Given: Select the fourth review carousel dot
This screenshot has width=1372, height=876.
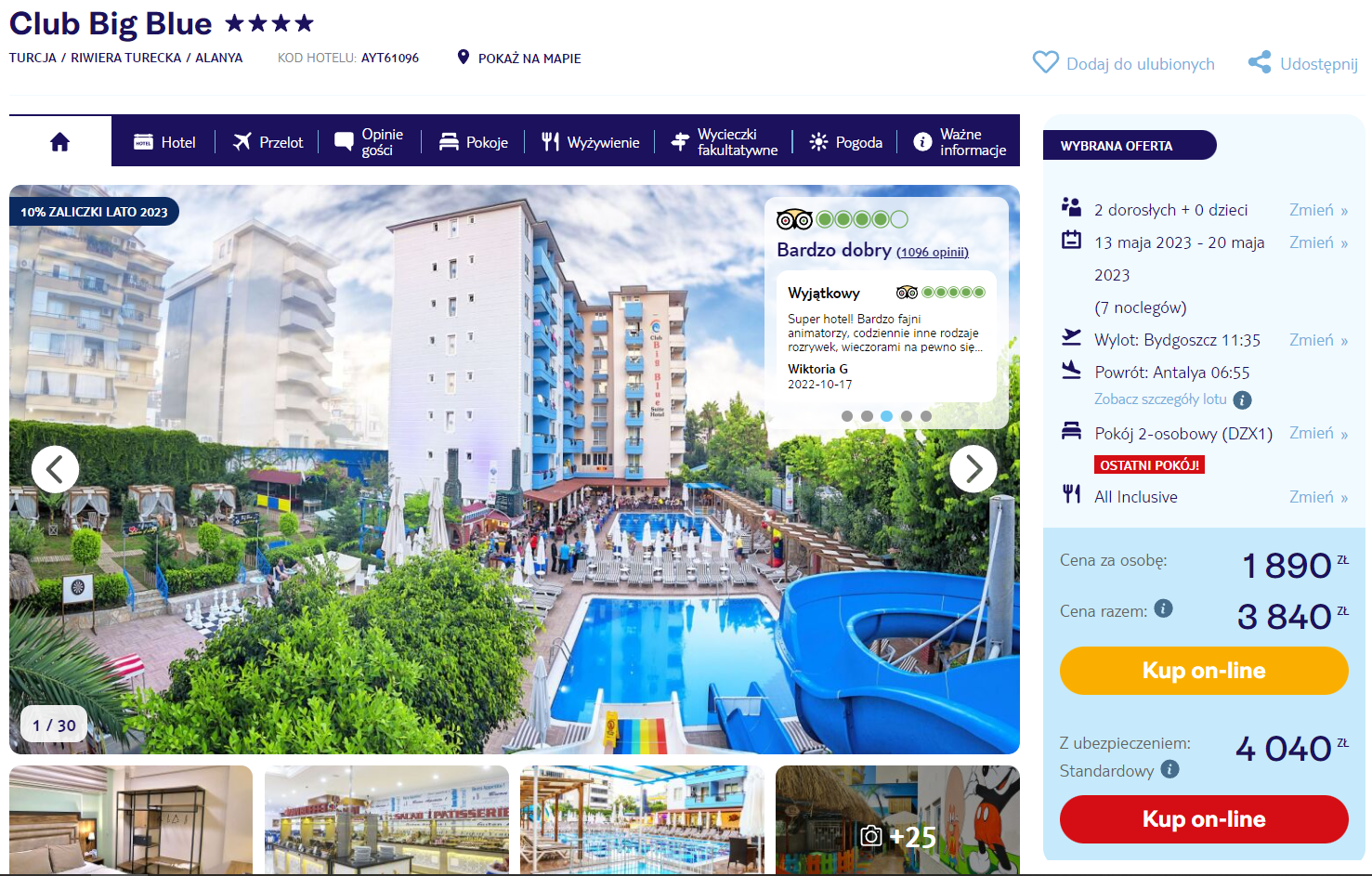Looking at the screenshot, I should tap(907, 416).
